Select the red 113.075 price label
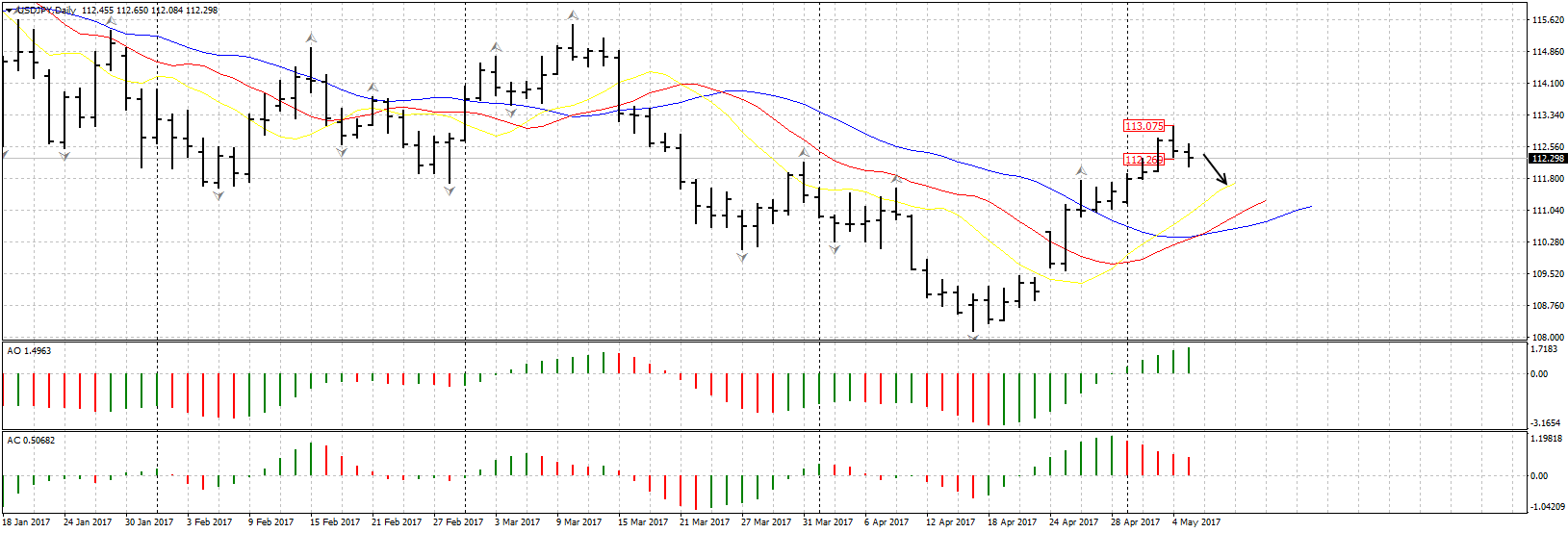Screen dimensions: 1568x533 pos(1144,126)
